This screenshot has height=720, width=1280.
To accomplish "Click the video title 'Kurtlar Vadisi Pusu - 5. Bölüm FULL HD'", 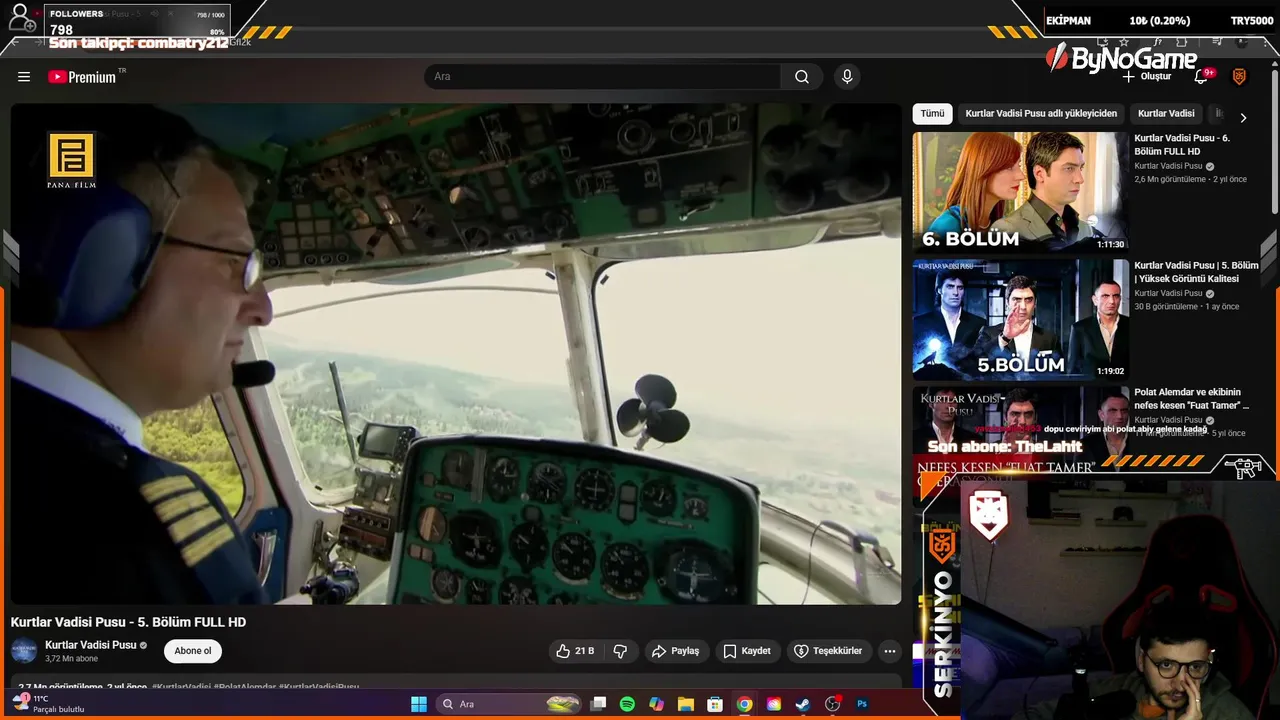I will [x=128, y=622].
